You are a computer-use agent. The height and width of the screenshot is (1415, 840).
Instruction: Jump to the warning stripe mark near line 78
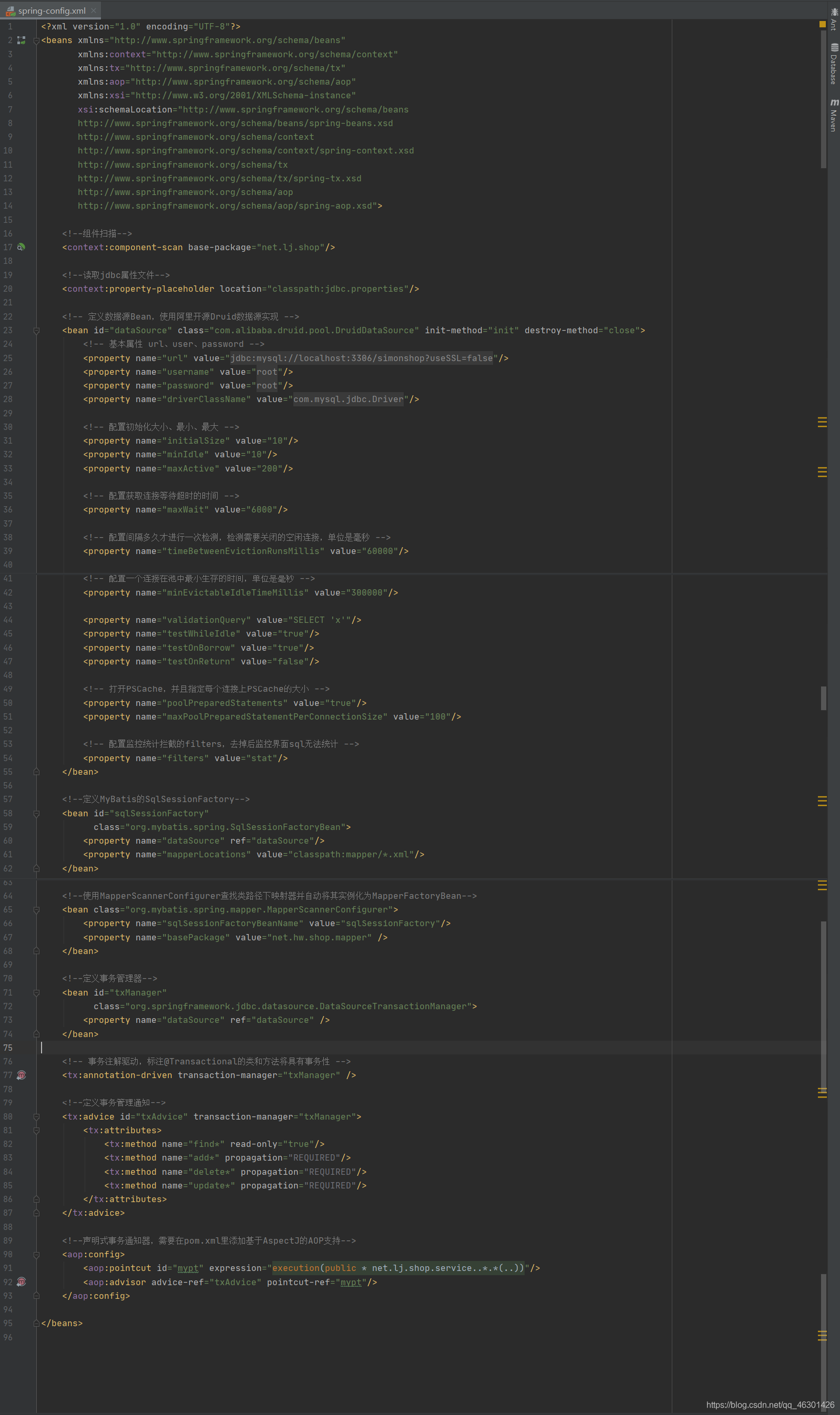click(x=823, y=1093)
